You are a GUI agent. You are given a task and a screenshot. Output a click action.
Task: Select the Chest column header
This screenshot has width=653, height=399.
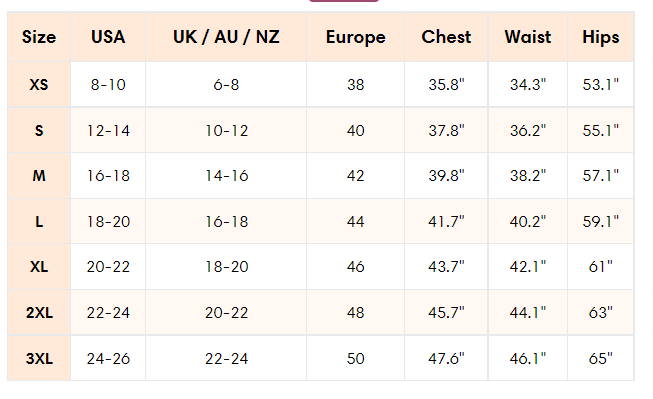click(x=446, y=37)
